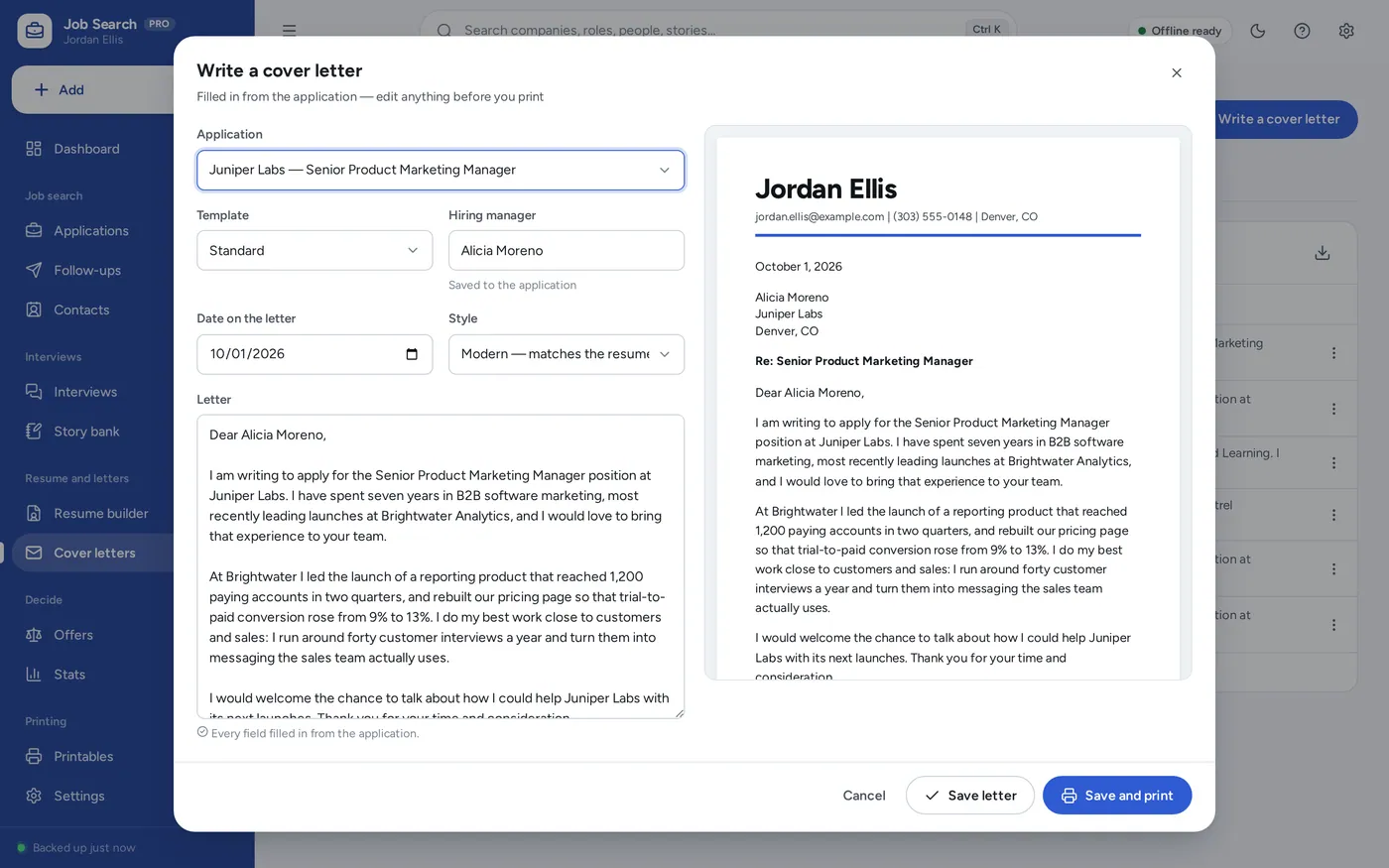Image resolution: width=1389 pixels, height=868 pixels.
Task: Click the 'Jordan Ellis' preview heading
Action: pyautogui.click(x=825, y=188)
